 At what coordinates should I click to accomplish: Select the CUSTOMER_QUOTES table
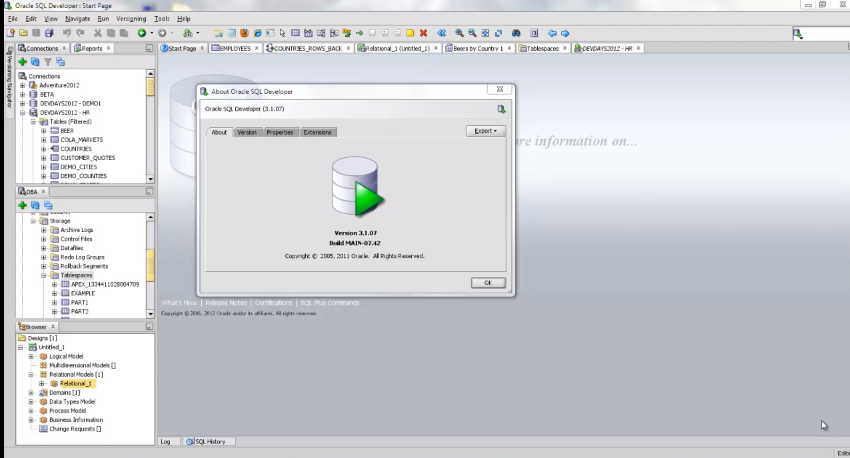point(87,158)
